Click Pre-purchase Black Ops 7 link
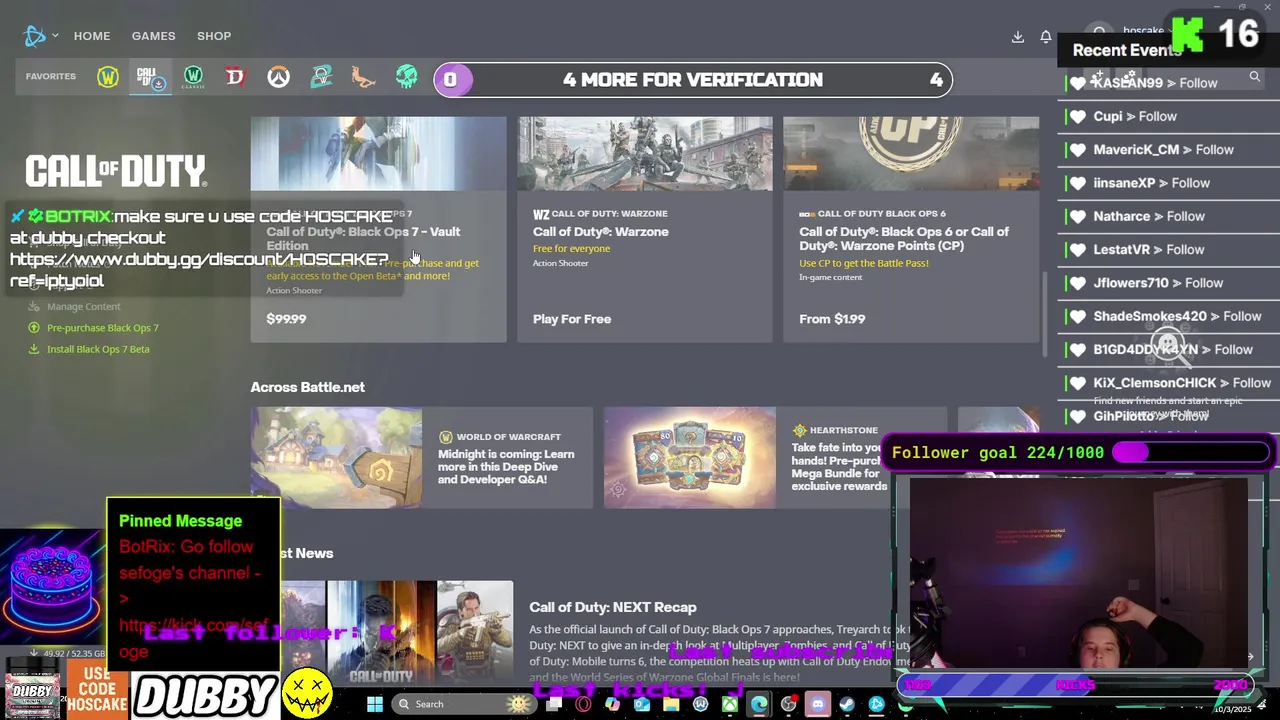The height and width of the screenshot is (720, 1280). [x=102, y=328]
